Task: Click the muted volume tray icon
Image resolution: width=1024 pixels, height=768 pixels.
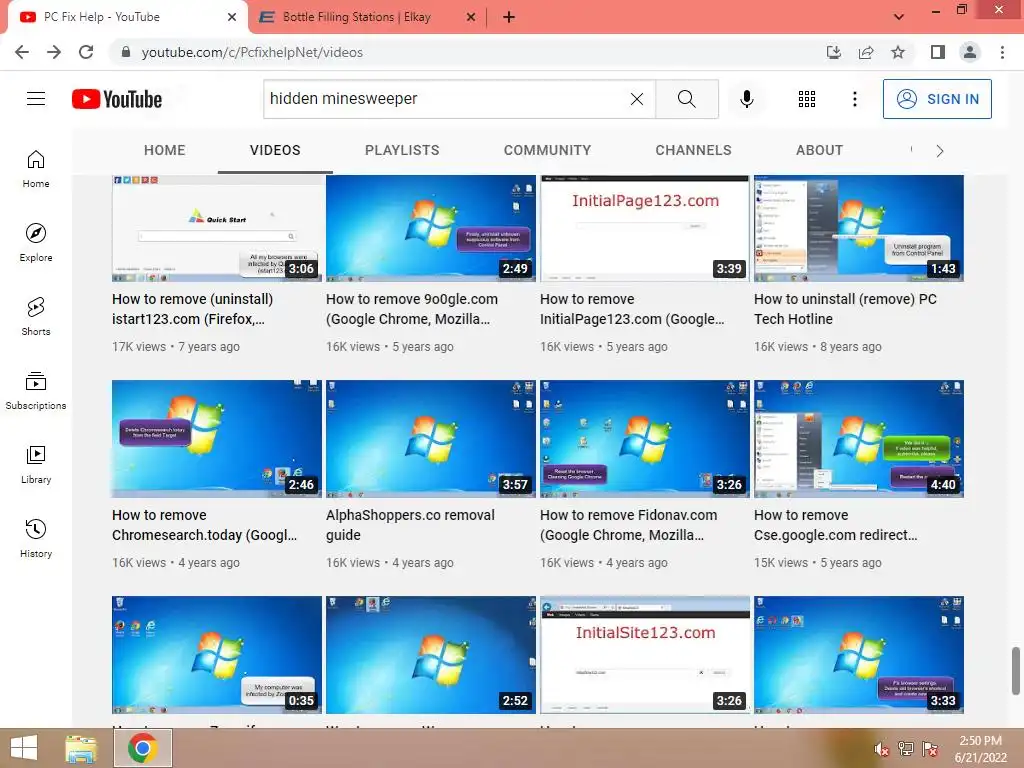Action: pos(882,749)
